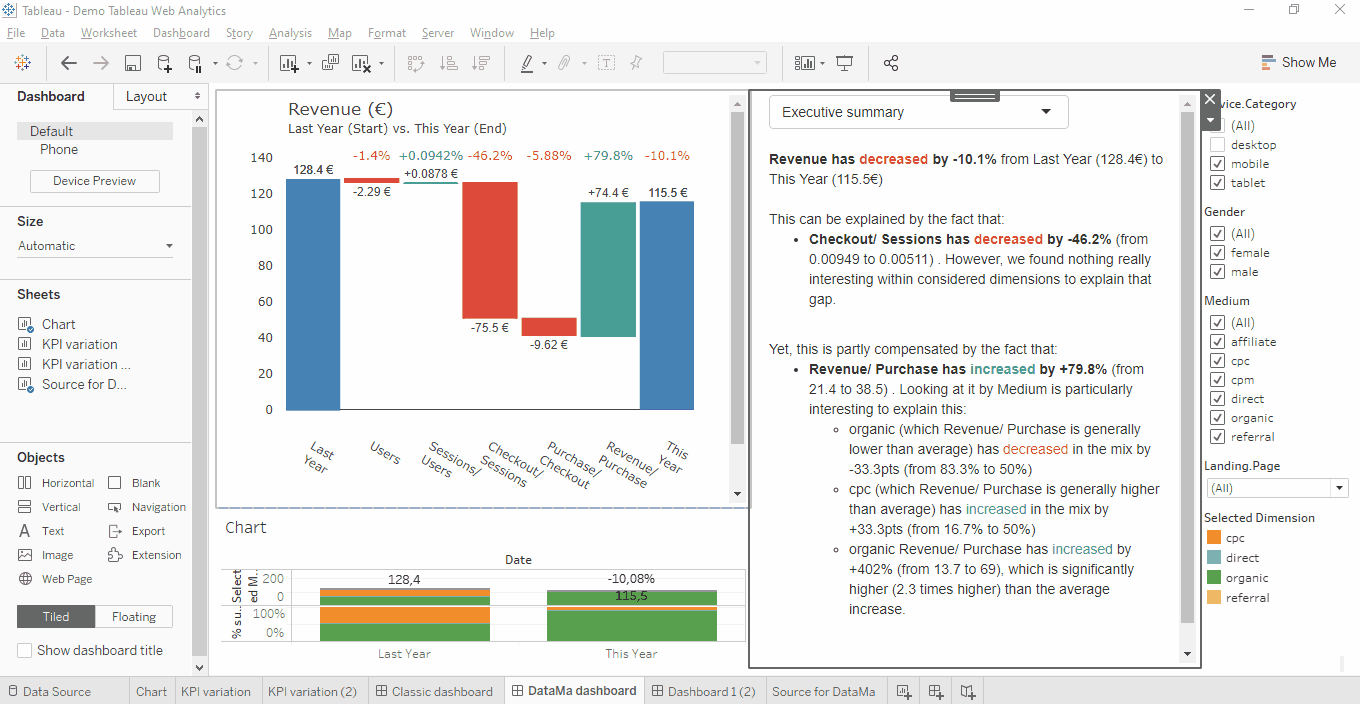Viewport: 1360px width, 704px height.
Task: Click the New Worksheet toolbar icon
Action: tap(289, 62)
